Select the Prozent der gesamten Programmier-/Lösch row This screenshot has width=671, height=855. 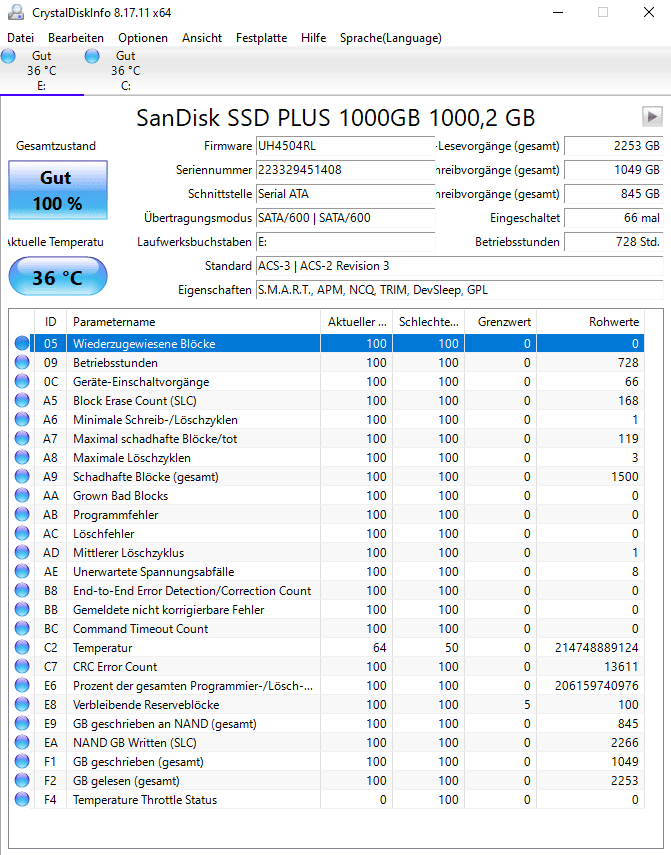click(x=327, y=685)
